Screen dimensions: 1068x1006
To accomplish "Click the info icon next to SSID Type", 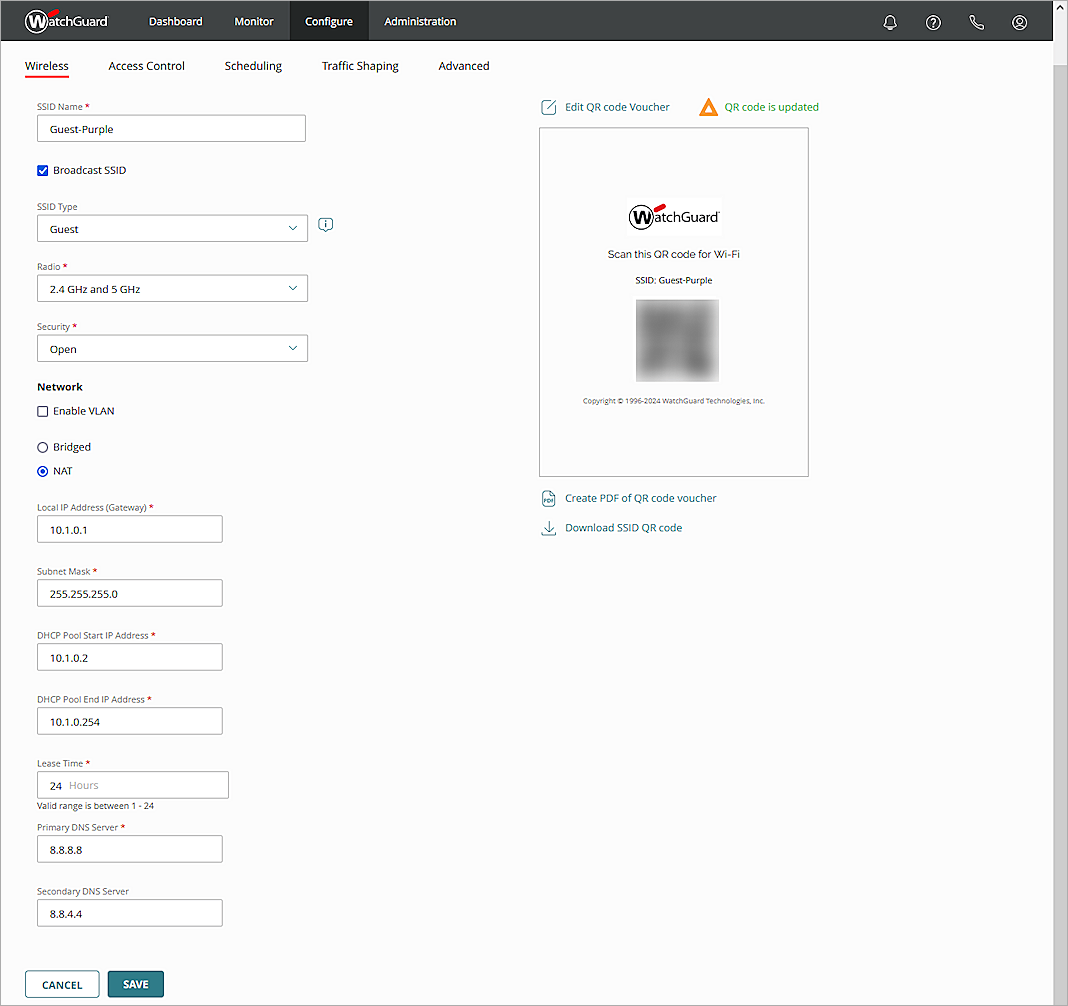I will (325, 224).
